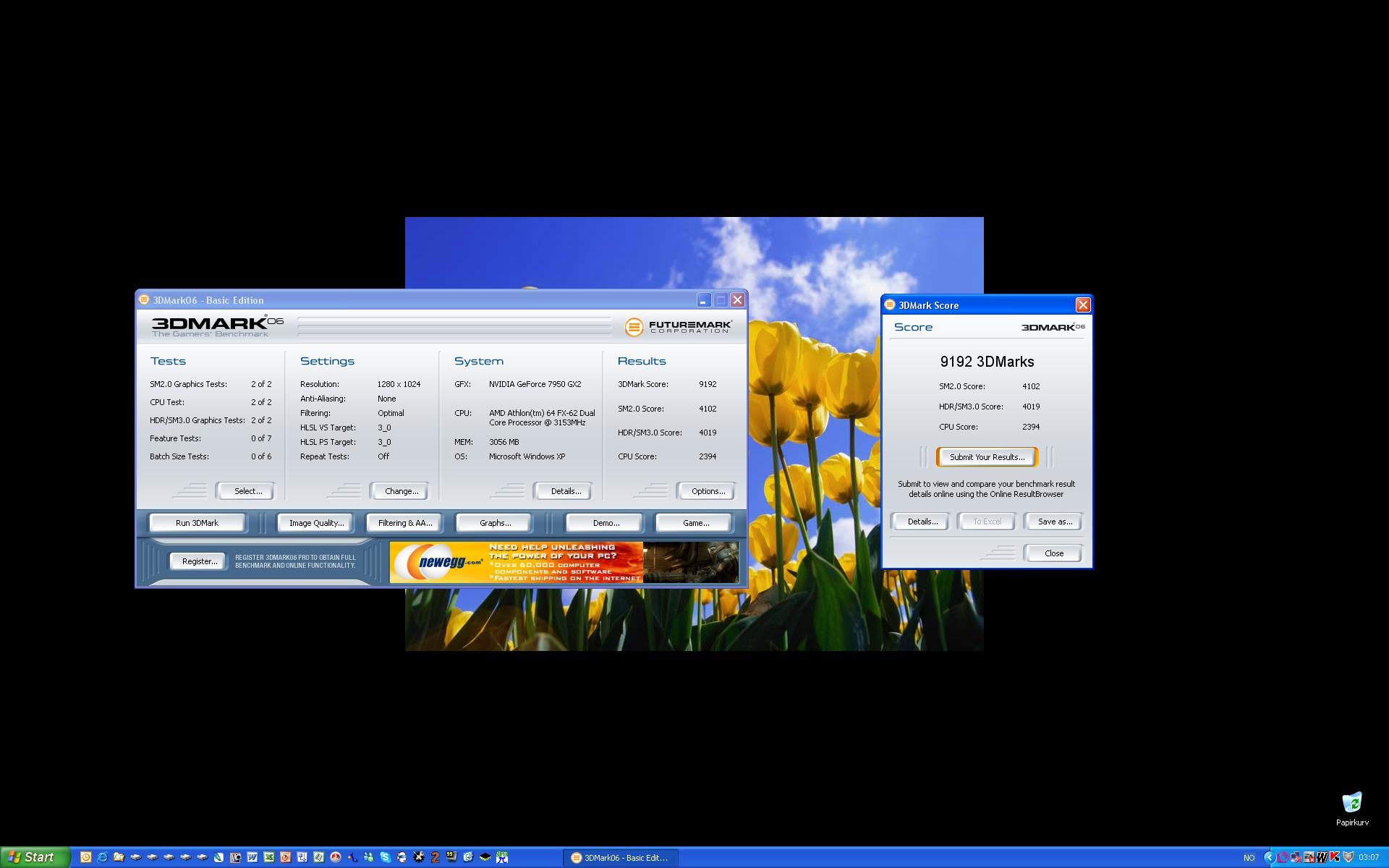Click 'CPU Score:' label in Score window

coord(958,427)
